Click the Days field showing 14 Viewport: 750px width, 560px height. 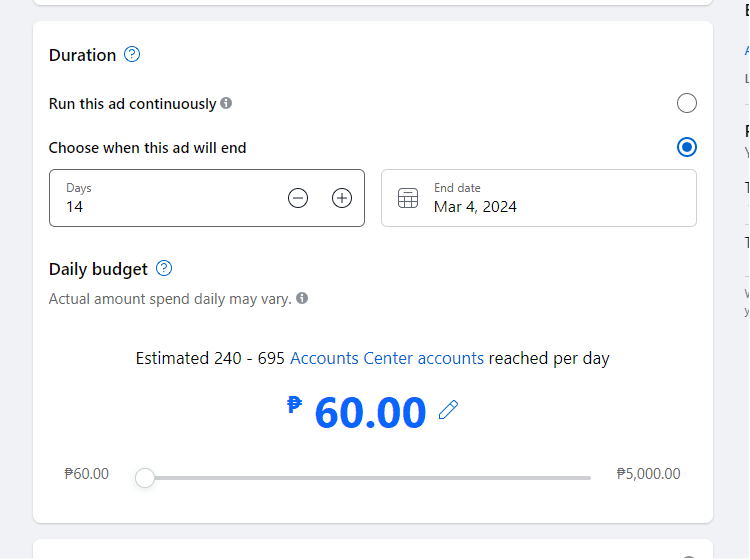tap(207, 198)
